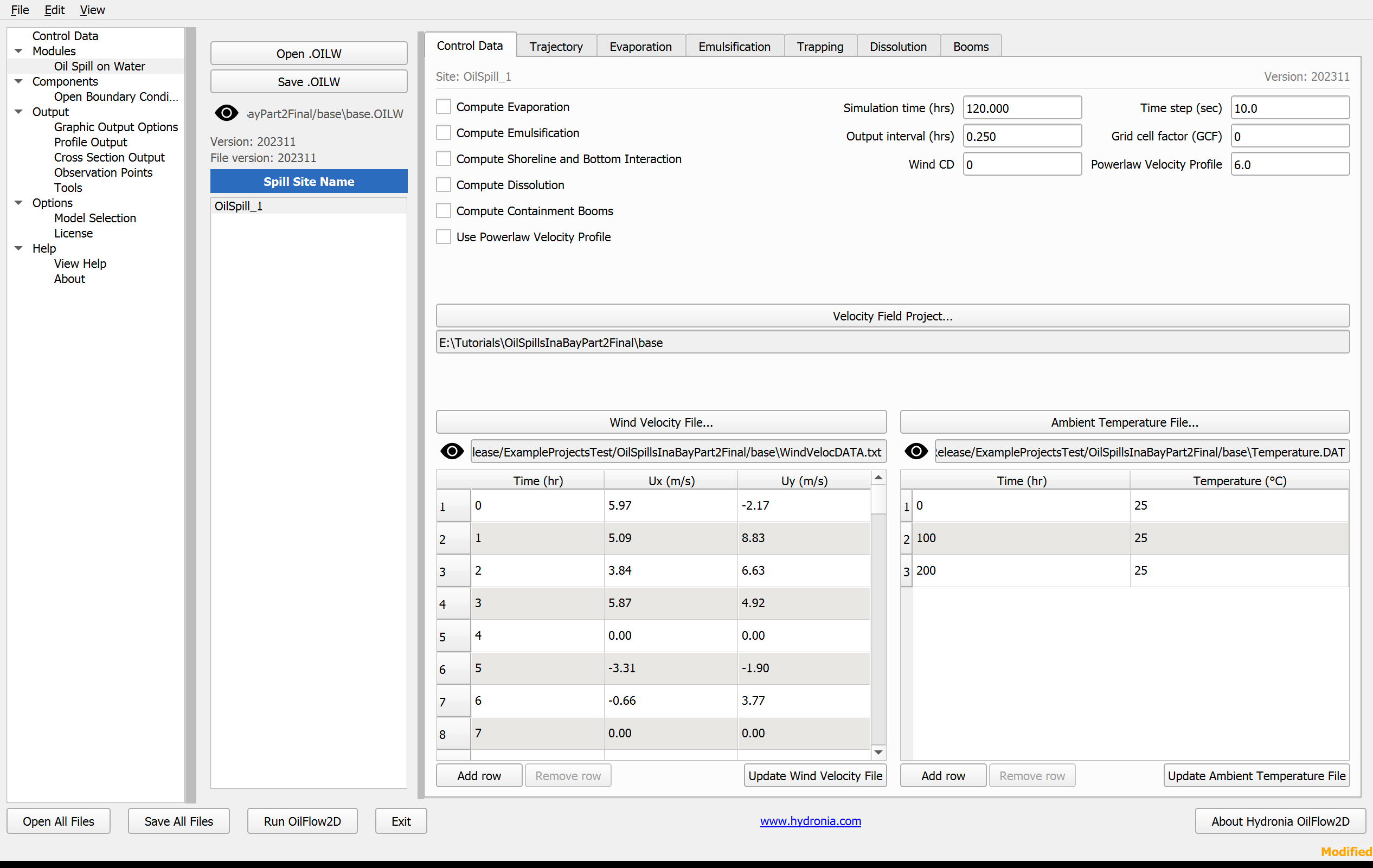
Task: Collapse the Output tree node
Action: point(19,112)
